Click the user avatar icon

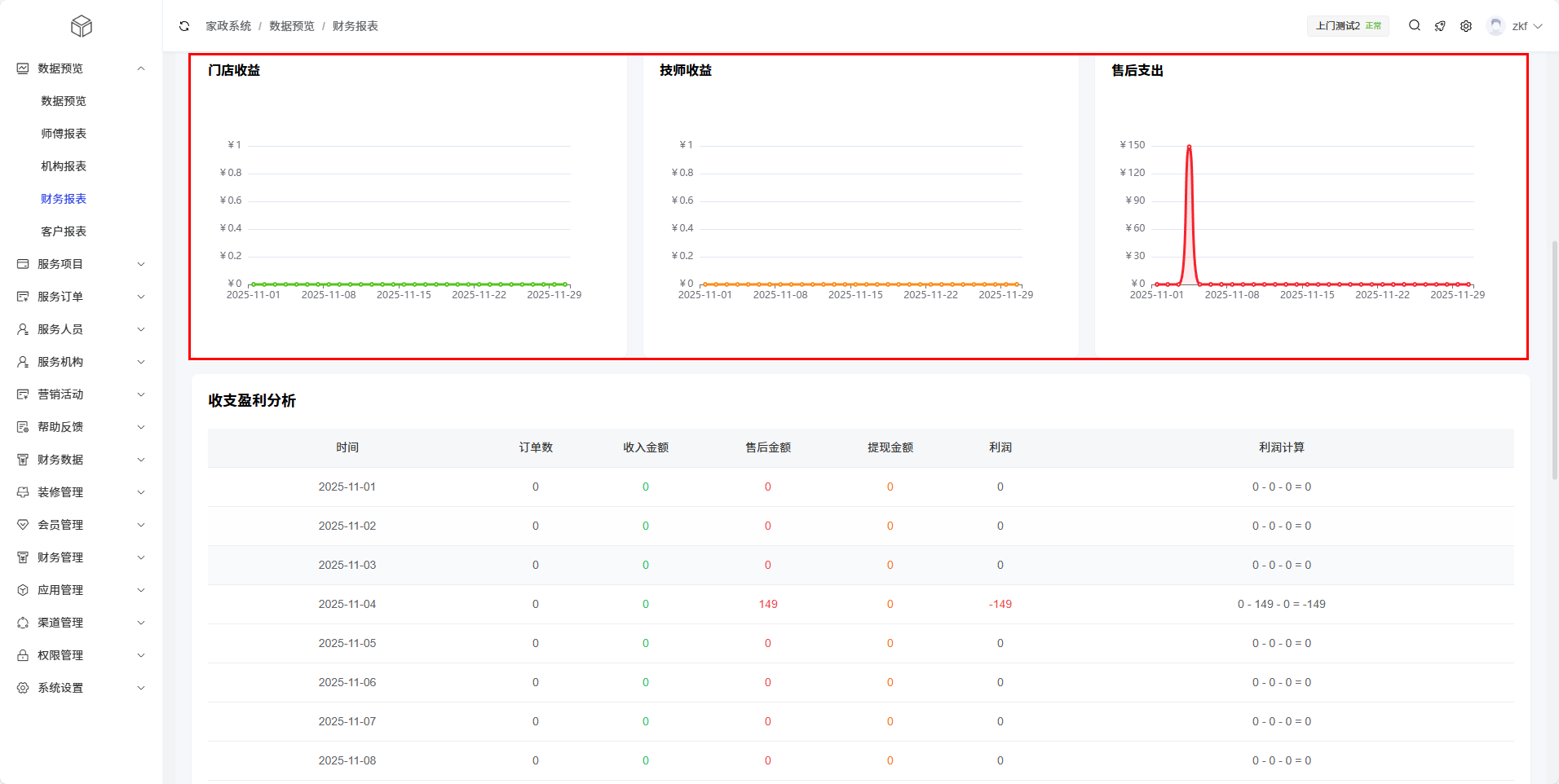click(x=1495, y=26)
